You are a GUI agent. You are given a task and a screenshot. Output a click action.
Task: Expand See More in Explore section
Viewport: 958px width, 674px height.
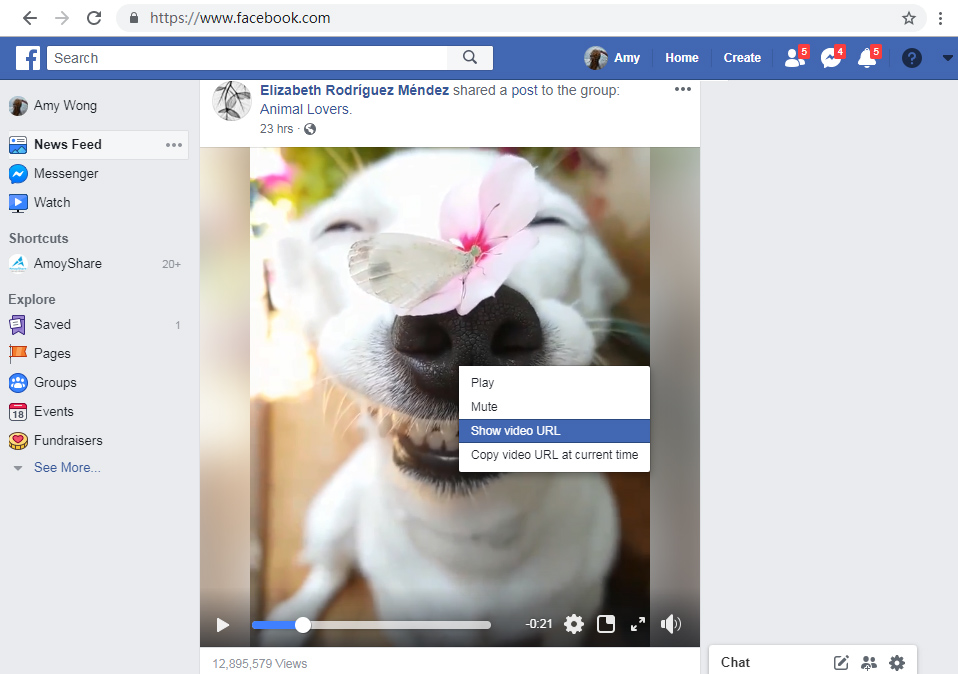(67, 467)
